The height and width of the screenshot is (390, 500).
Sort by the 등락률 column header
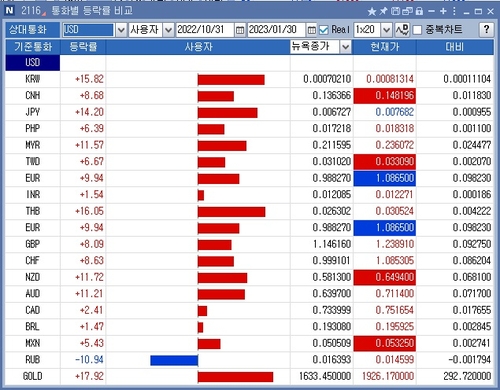(x=83, y=47)
